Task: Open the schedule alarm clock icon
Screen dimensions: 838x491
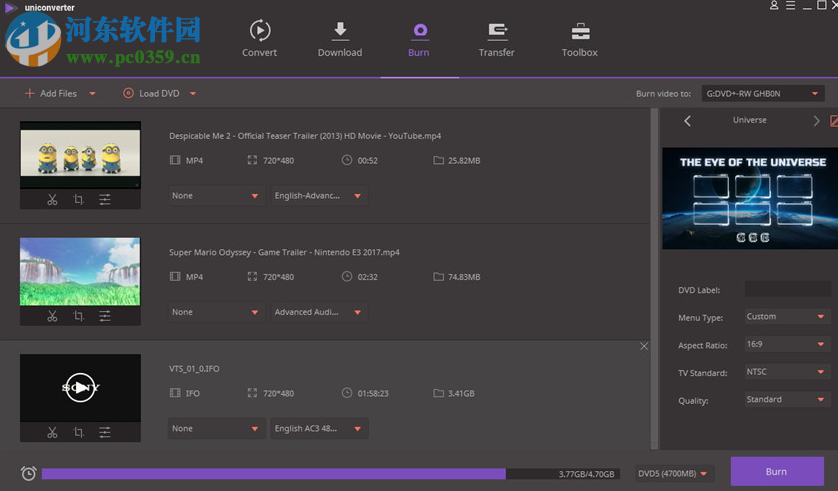Action: (28, 473)
